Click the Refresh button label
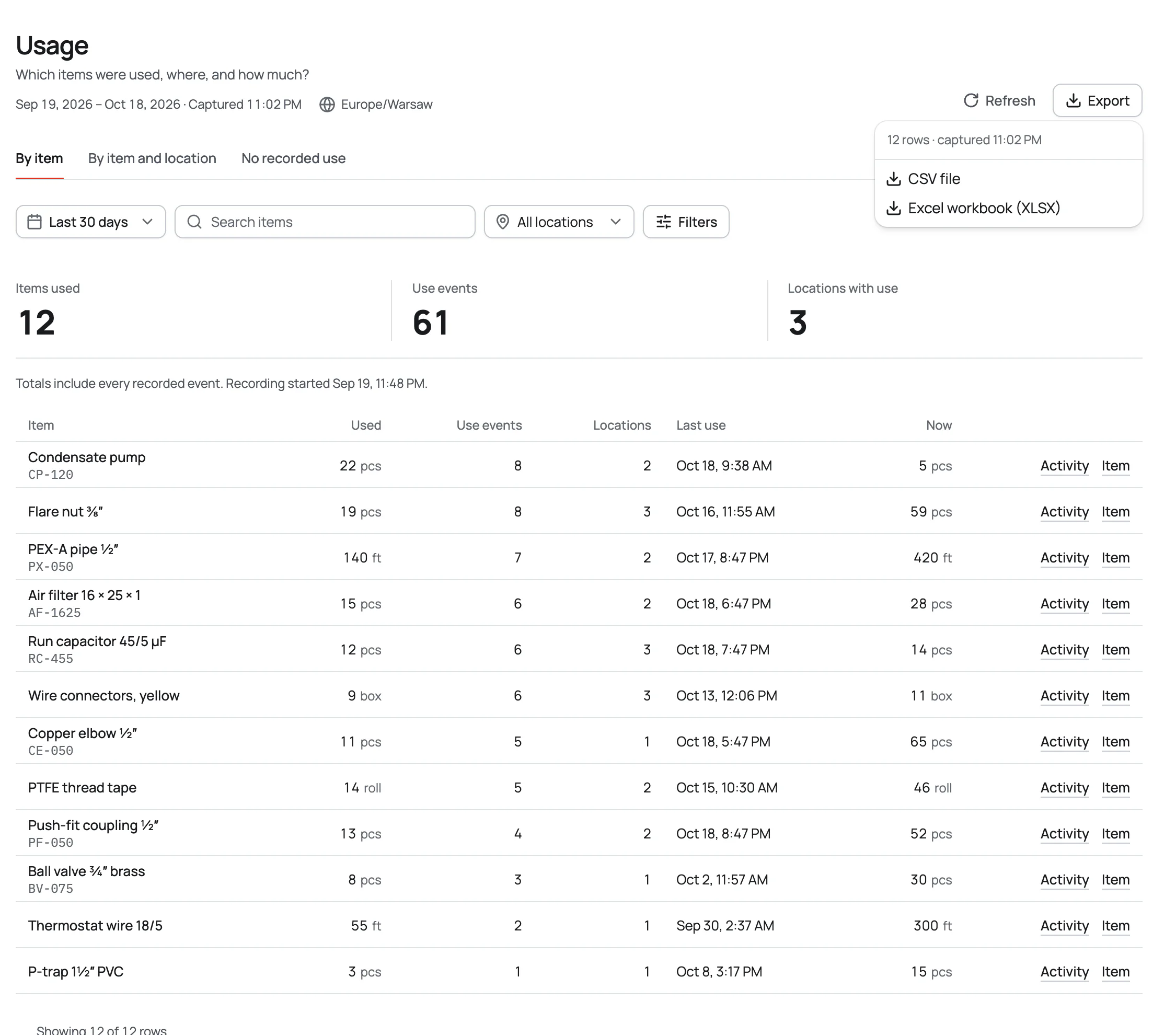 click(x=1010, y=101)
